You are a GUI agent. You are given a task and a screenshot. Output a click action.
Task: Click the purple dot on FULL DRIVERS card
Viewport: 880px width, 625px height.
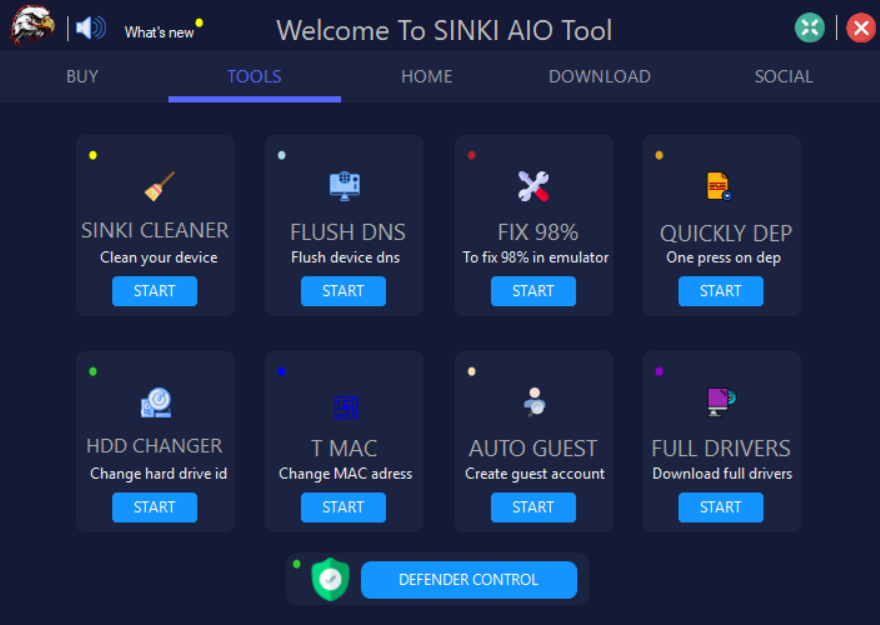(x=659, y=371)
